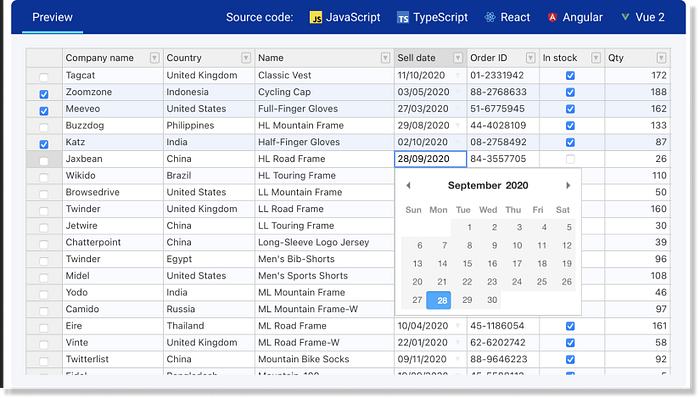Click the Sell date column header
700x398 pixels.
click(x=430, y=58)
